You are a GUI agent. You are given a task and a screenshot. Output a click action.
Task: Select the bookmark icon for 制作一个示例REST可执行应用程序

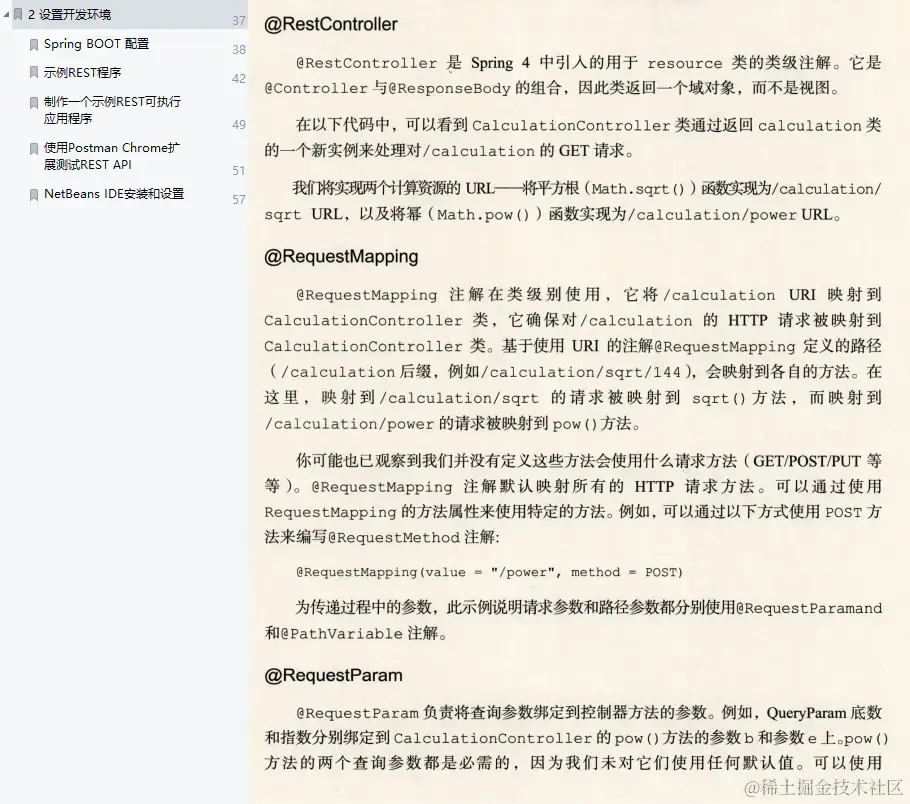(x=35, y=103)
